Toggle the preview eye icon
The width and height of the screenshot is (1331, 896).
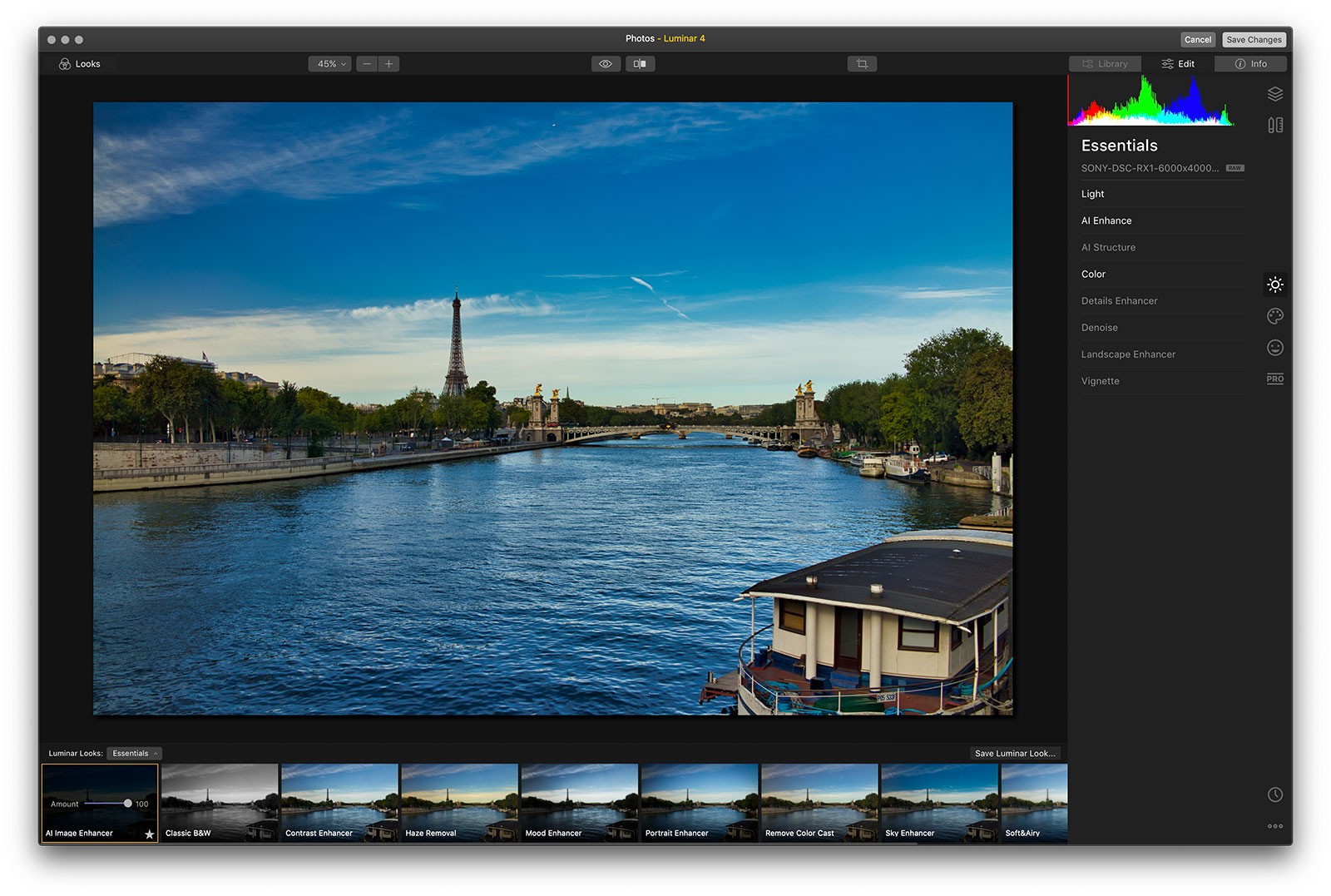(x=606, y=64)
